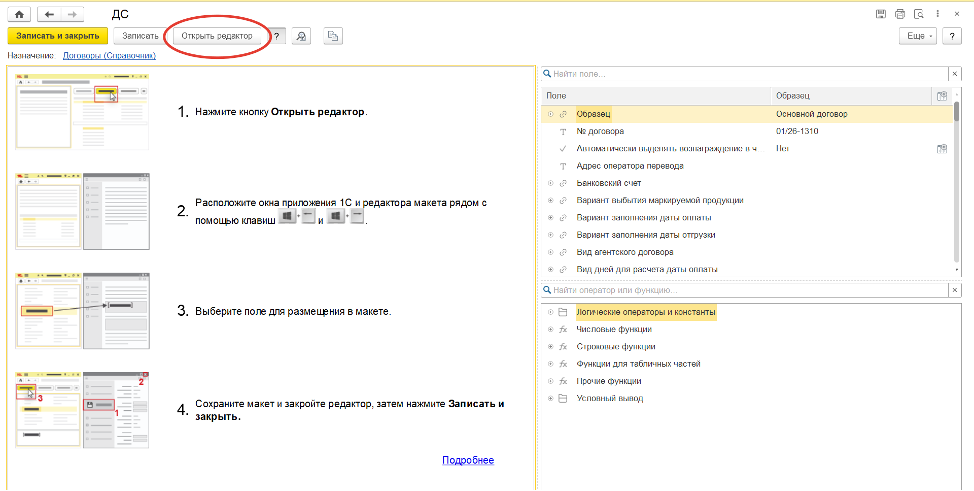Click the Открыть редактор button
The width and height of the screenshot is (974, 491).
tap(217, 36)
